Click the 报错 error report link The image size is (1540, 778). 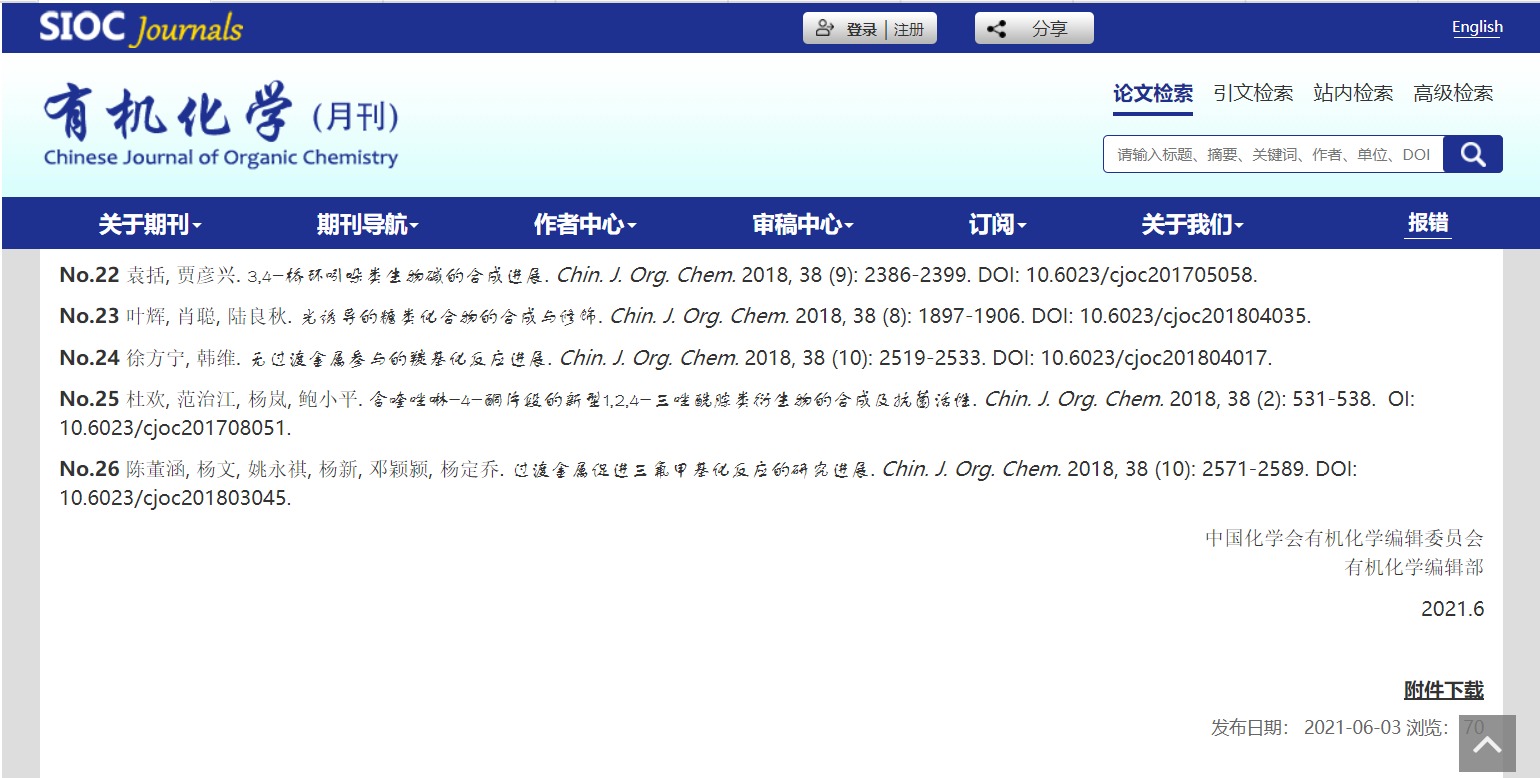click(1427, 223)
